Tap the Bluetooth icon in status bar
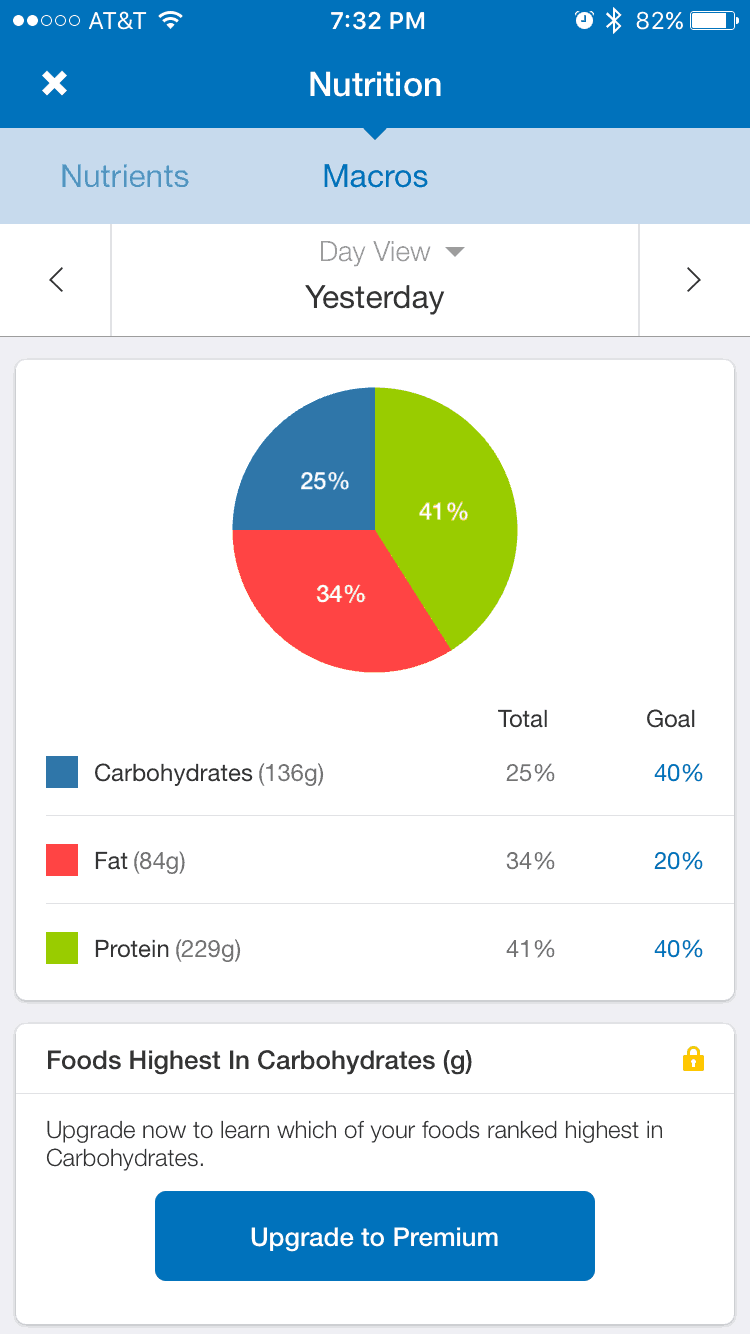Image resolution: width=750 pixels, height=1334 pixels. tap(614, 21)
